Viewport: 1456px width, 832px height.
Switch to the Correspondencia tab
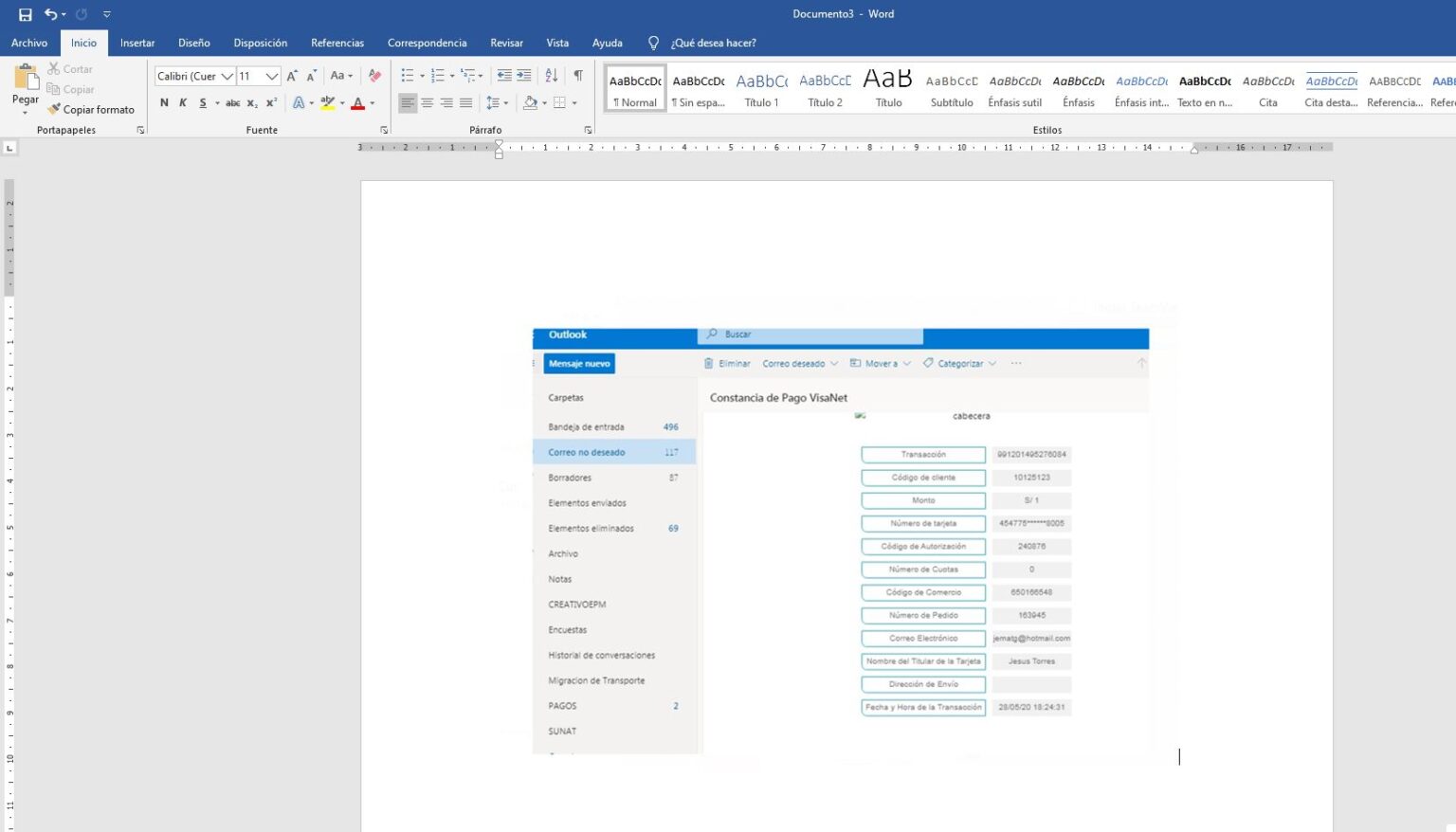tap(427, 43)
